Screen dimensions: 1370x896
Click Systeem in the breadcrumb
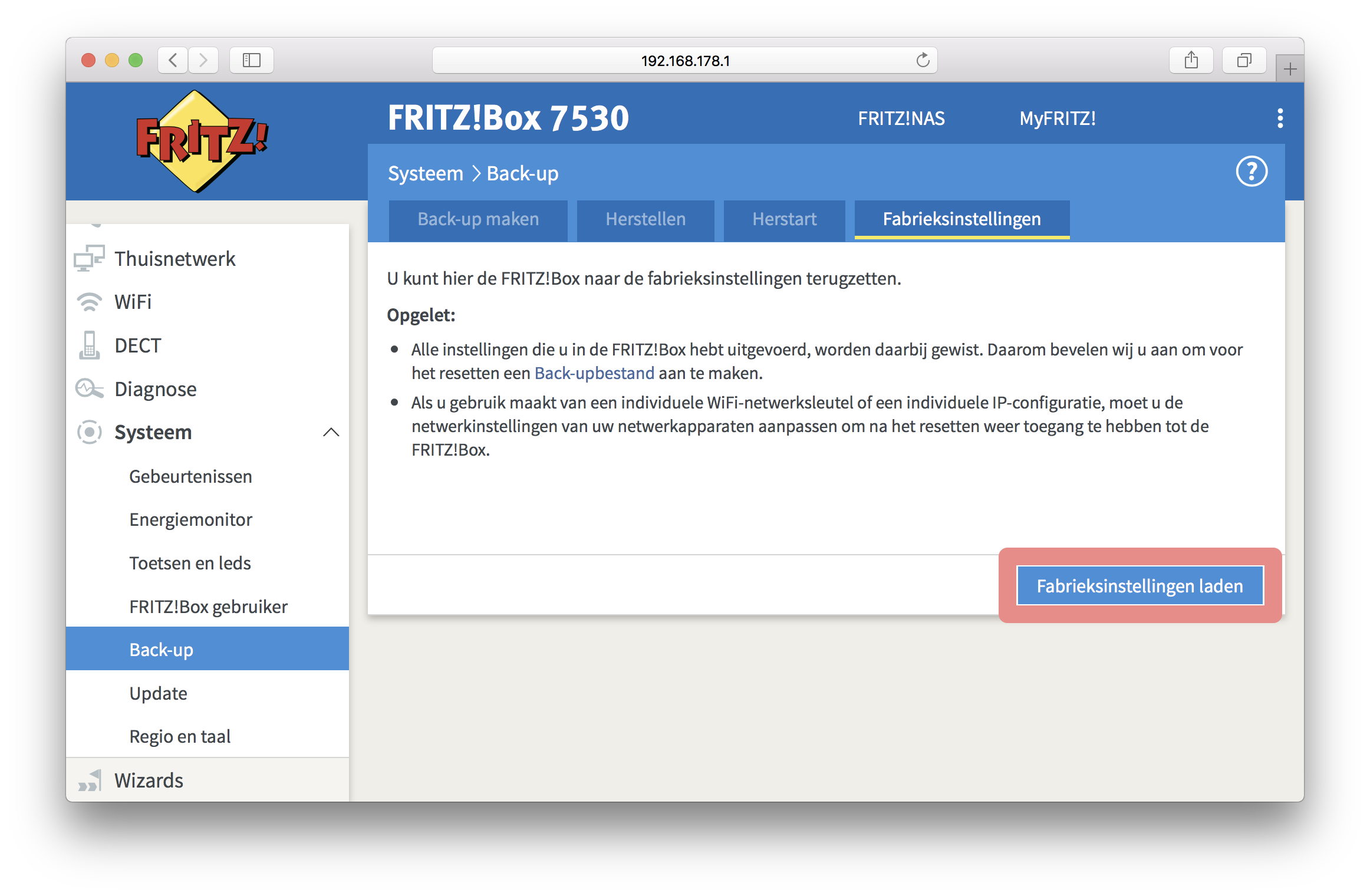click(426, 173)
